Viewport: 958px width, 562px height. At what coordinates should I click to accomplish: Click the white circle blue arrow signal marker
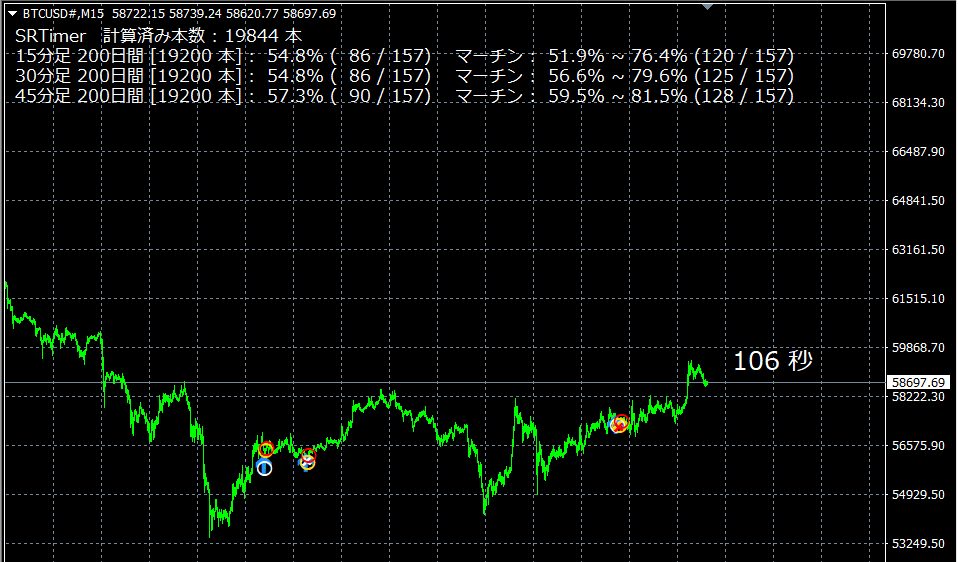[264, 468]
